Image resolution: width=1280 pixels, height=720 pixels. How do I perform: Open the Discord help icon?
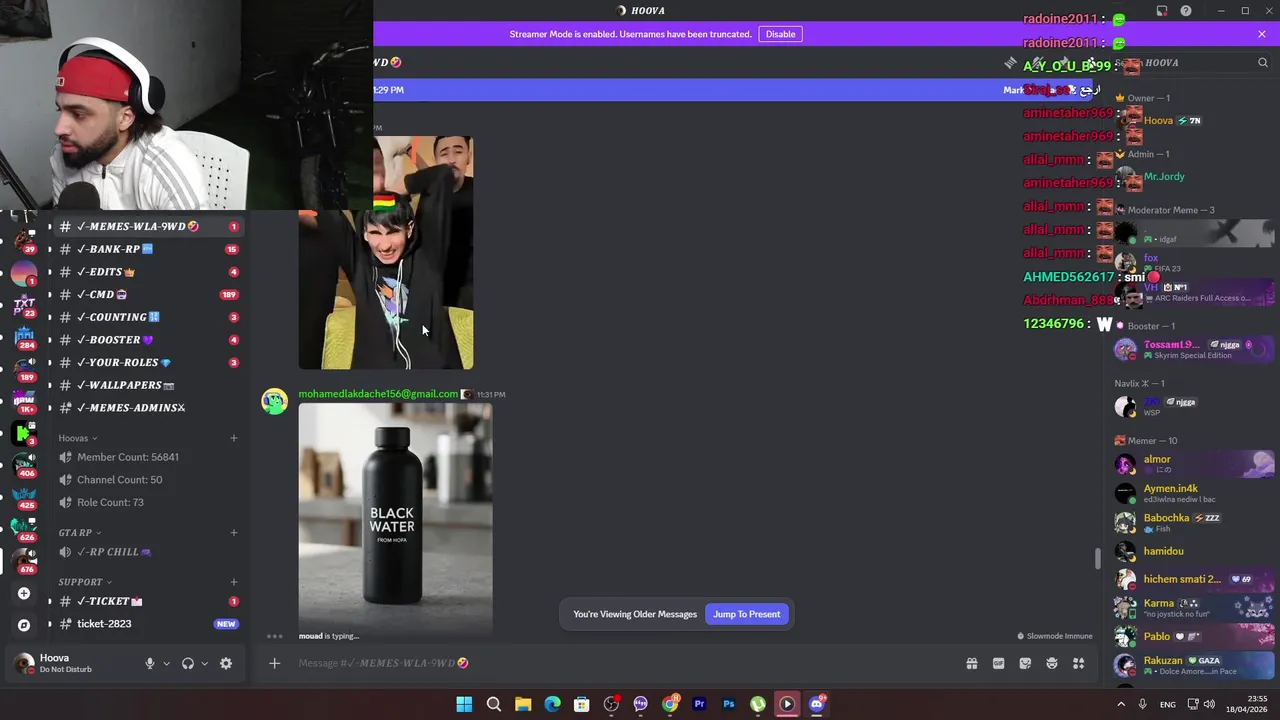click(x=1186, y=11)
